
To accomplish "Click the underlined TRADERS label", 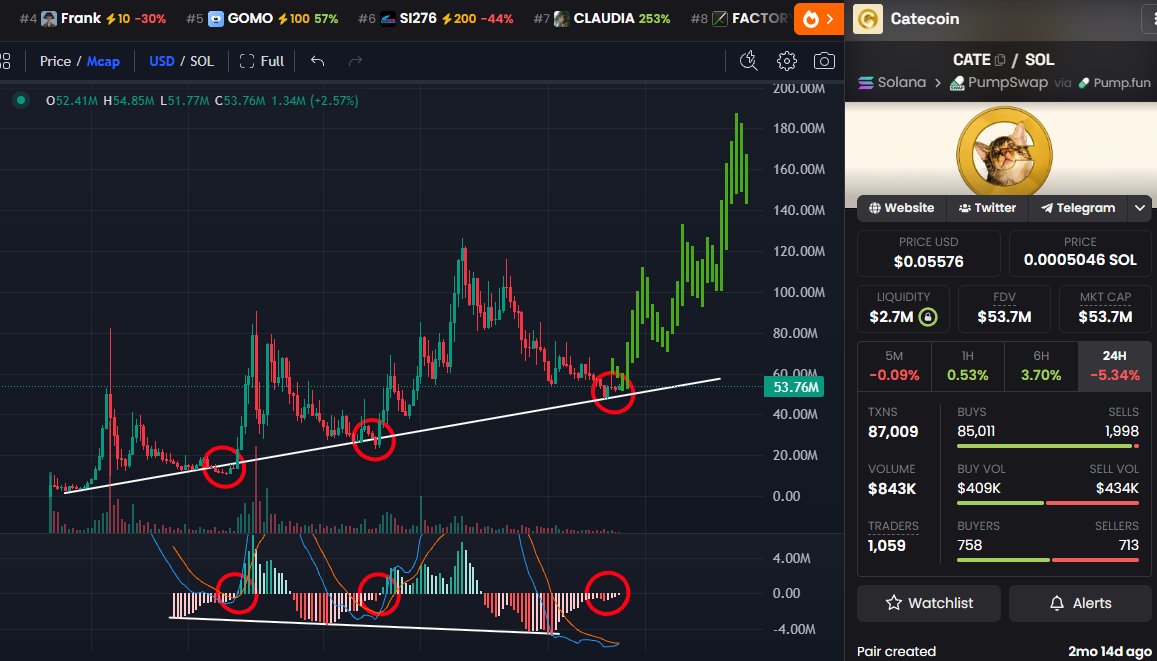I will point(893,526).
